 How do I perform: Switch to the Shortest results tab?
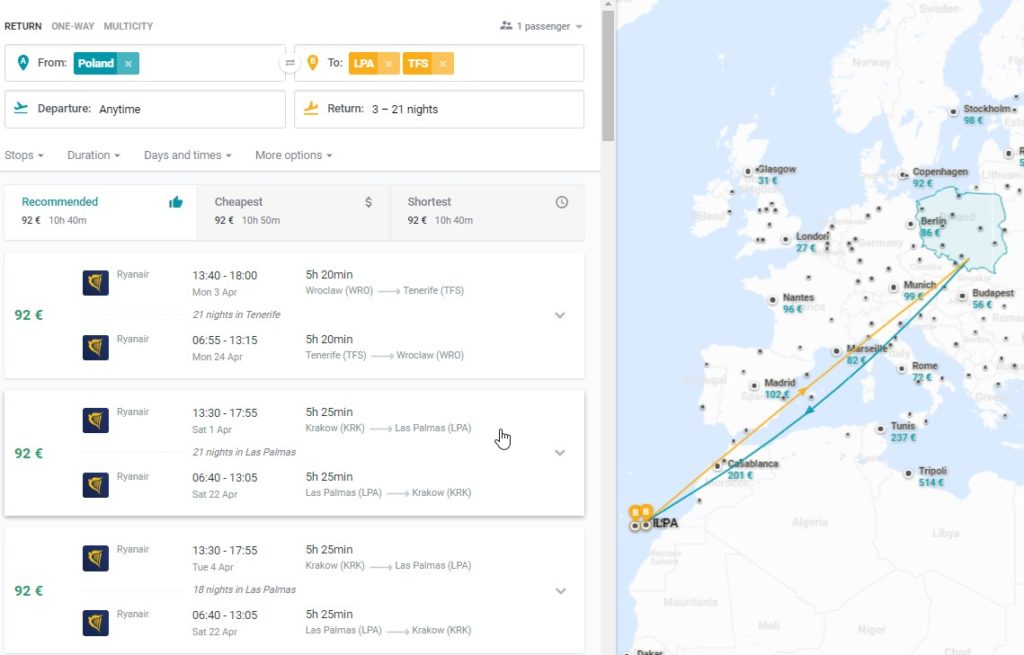click(x=487, y=212)
